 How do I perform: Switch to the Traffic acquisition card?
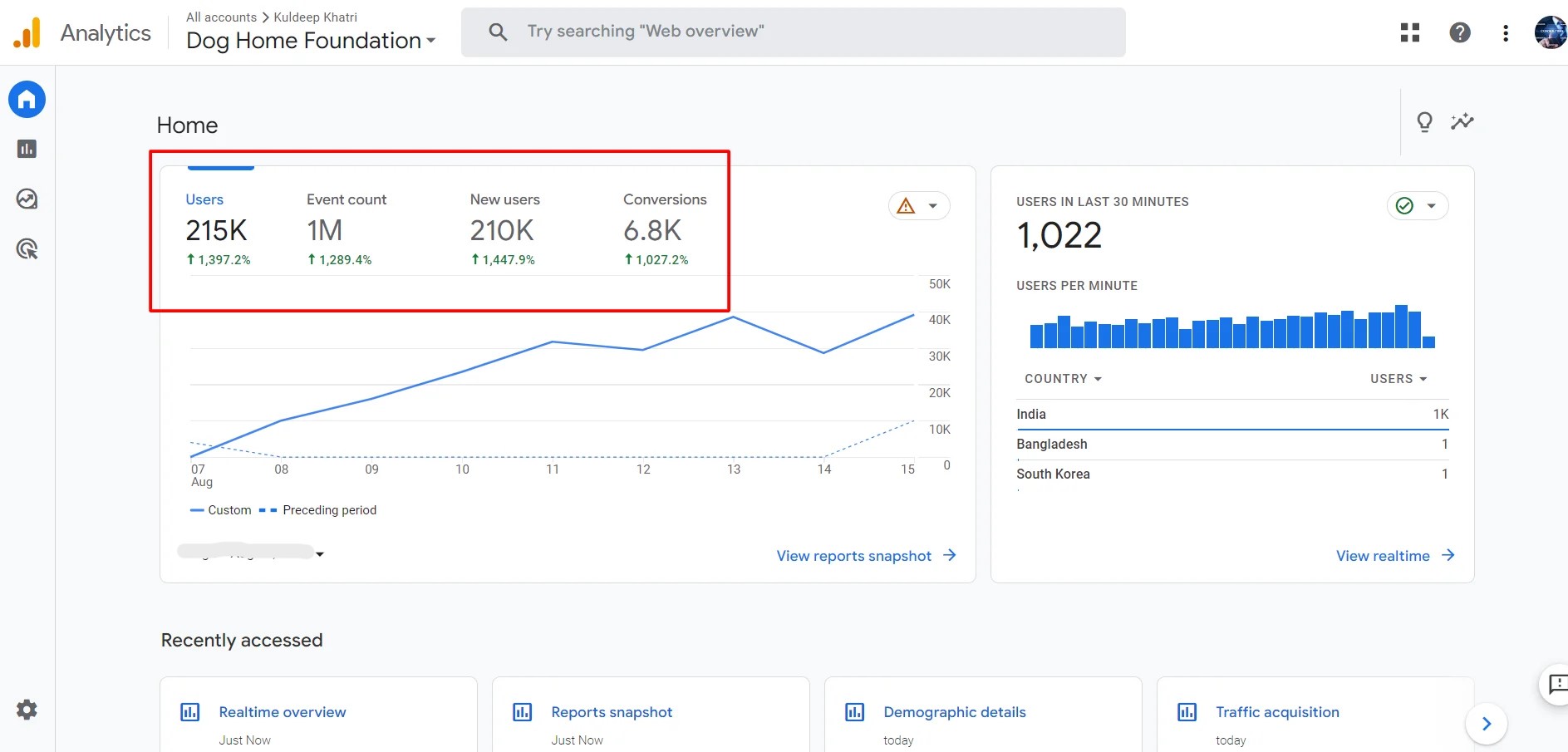tap(1277, 712)
